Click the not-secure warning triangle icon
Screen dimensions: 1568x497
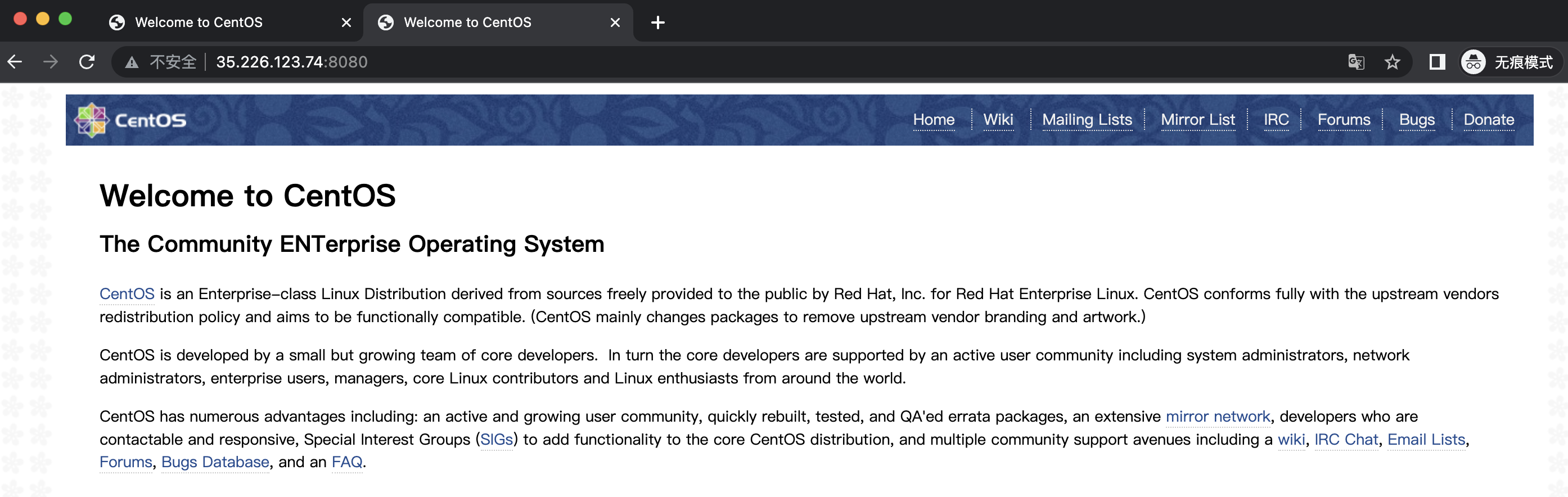[132, 62]
